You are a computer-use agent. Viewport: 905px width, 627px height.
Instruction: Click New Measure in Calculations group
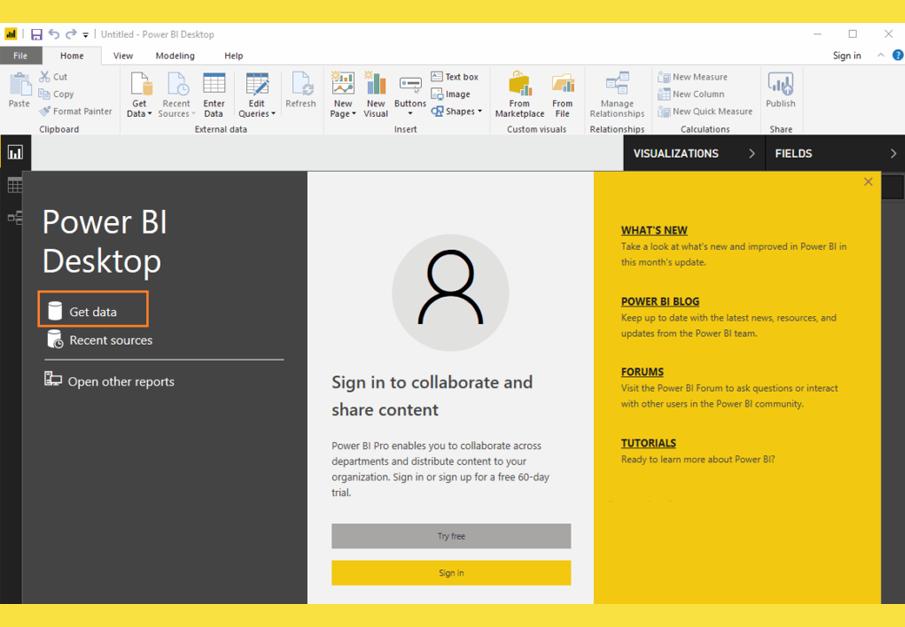(693, 76)
